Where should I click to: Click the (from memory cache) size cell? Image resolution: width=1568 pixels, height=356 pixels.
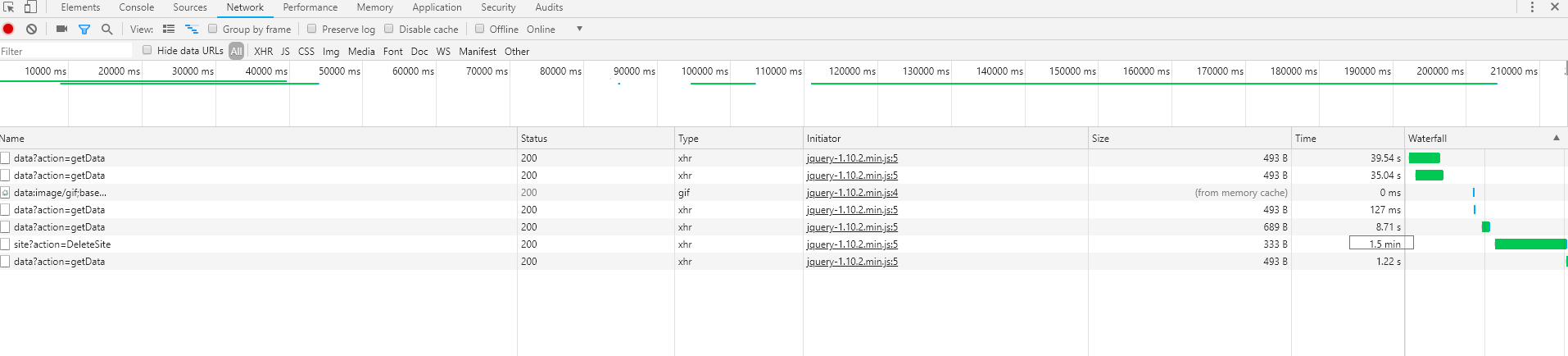click(1240, 193)
